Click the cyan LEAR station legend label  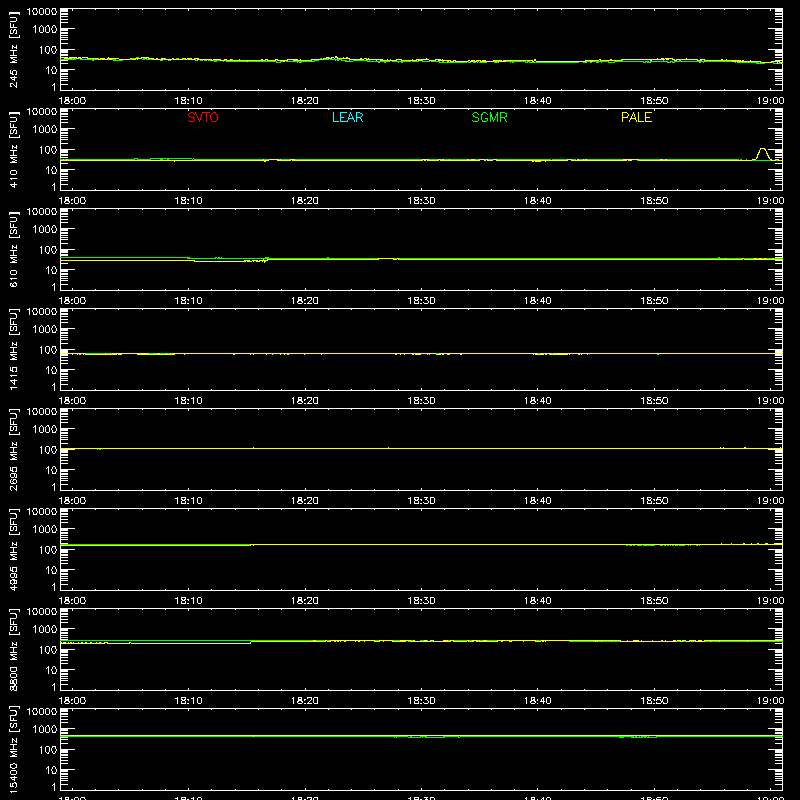click(347, 117)
